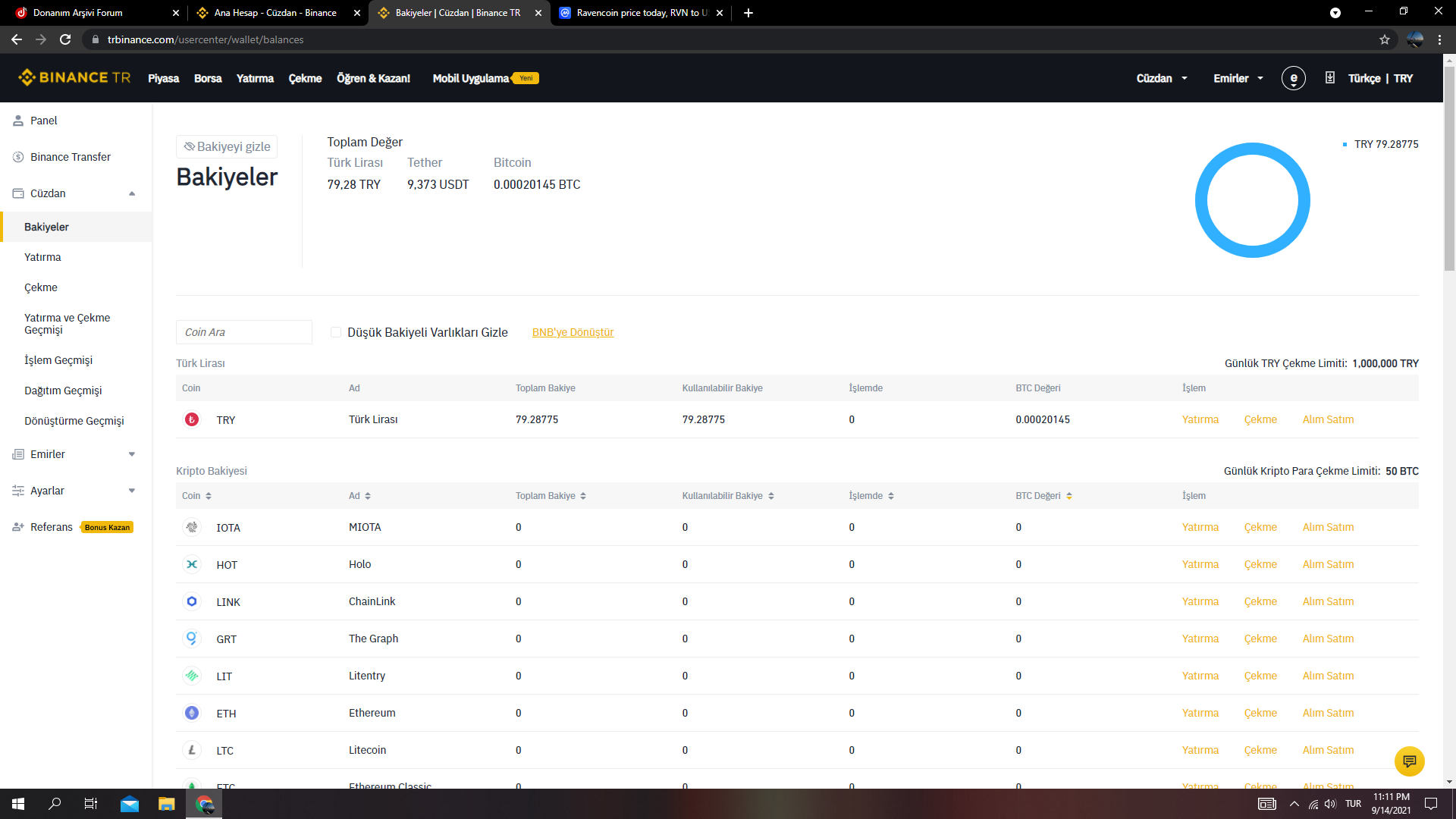The width and height of the screenshot is (1456, 819).
Task: Open Borsa in top navigation menu
Action: point(208,78)
